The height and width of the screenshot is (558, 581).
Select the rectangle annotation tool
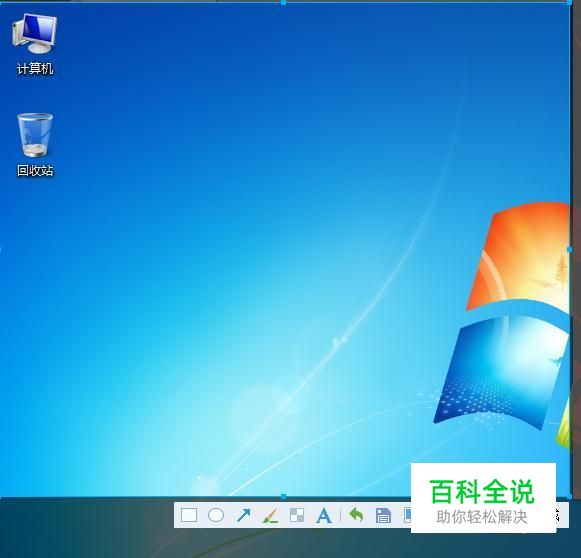pyautogui.click(x=189, y=515)
